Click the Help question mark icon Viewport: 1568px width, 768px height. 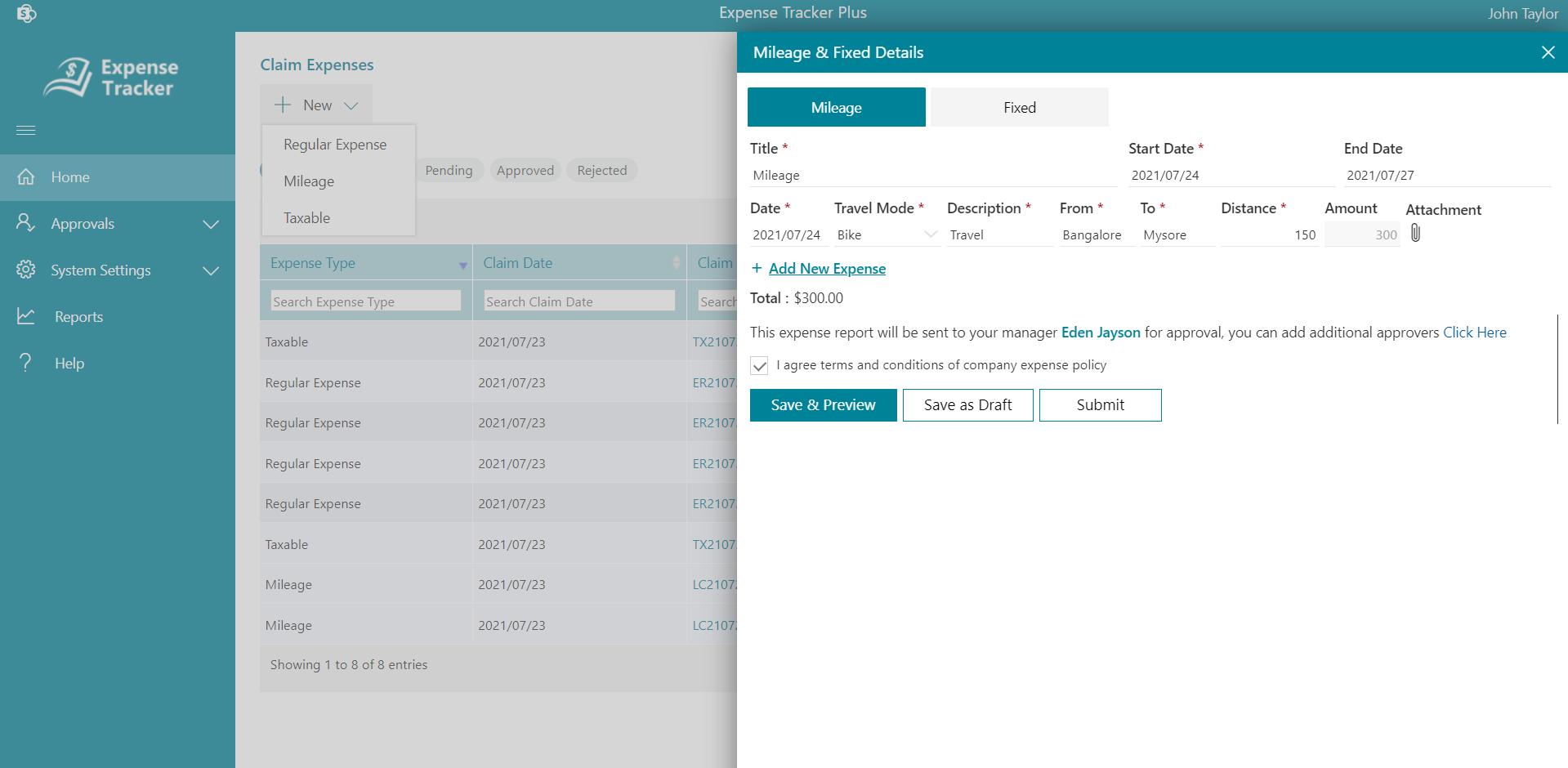[26, 363]
